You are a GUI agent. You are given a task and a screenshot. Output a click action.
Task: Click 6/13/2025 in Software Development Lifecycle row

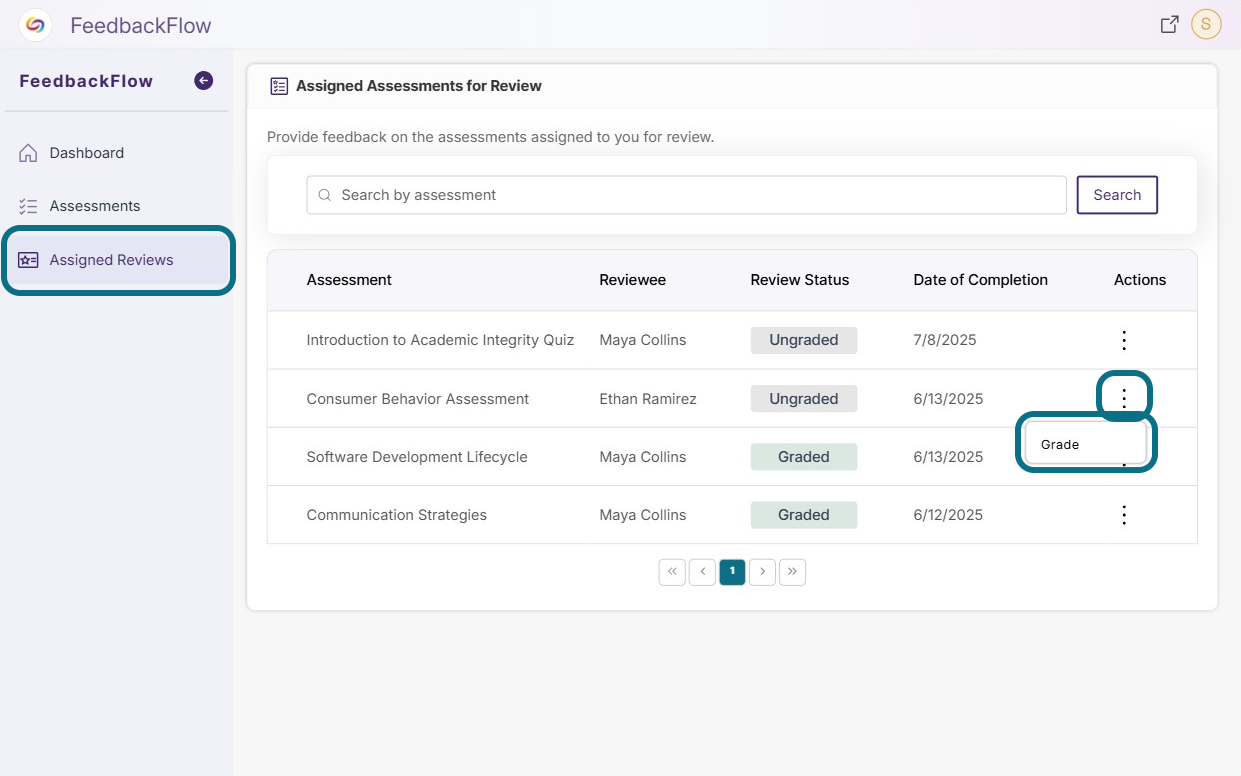click(948, 457)
